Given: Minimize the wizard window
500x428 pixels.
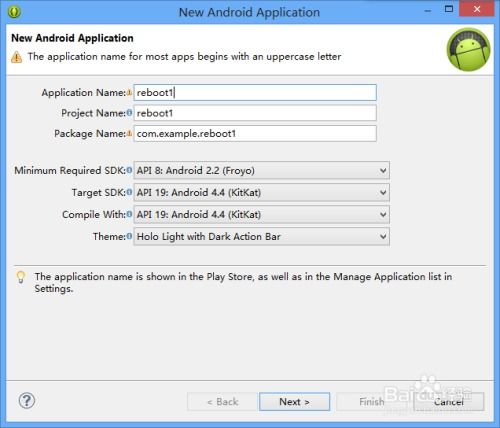Looking at the screenshot, I should point(428,10).
